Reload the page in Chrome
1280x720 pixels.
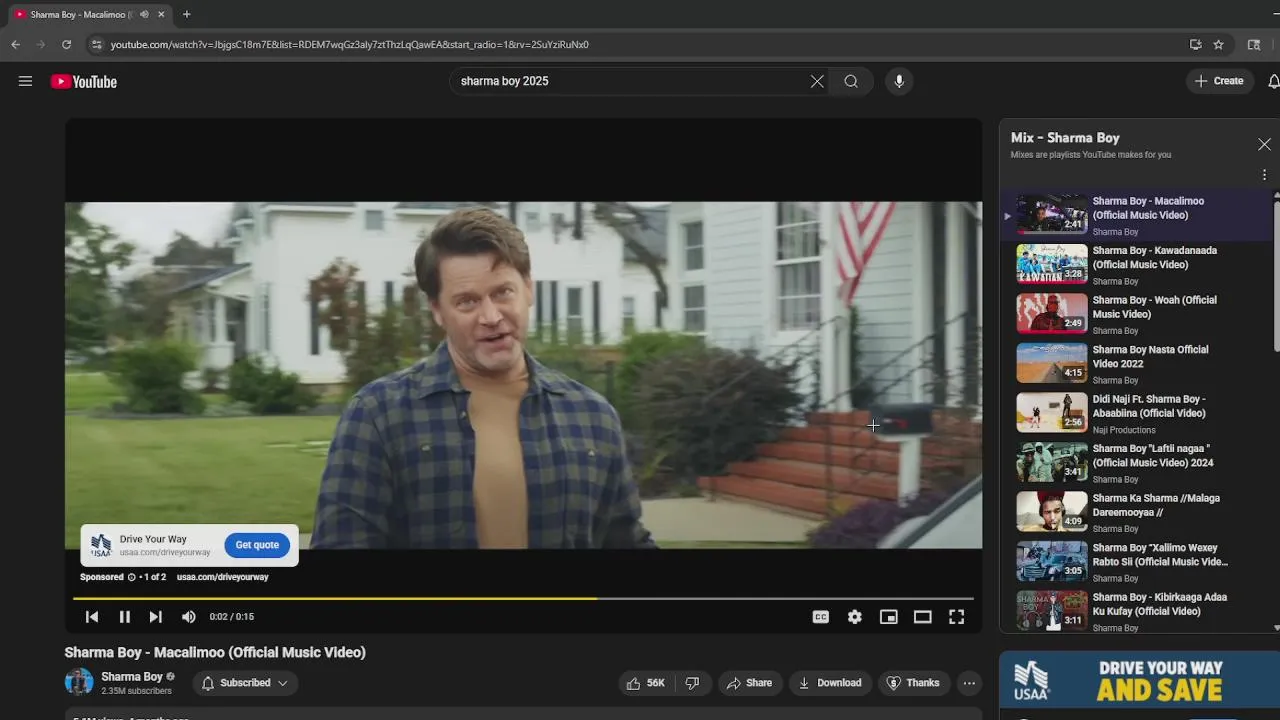66,44
